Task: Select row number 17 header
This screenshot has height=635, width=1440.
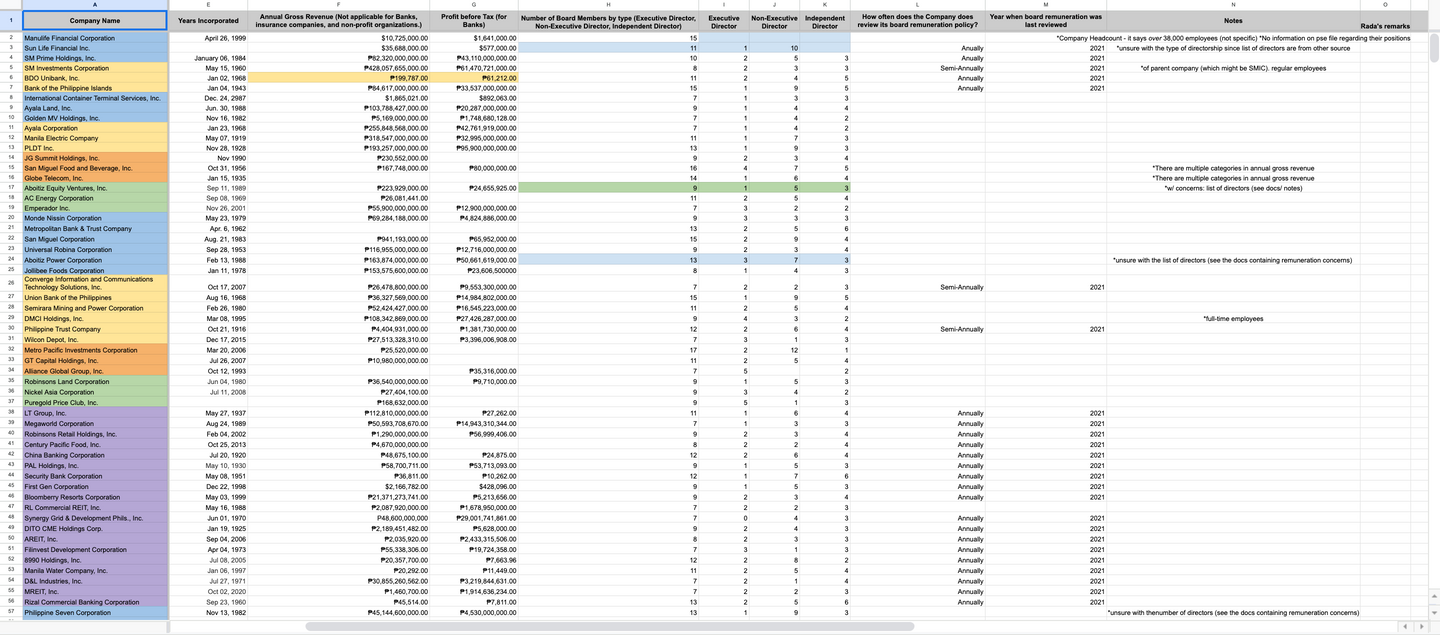Action: [10, 188]
